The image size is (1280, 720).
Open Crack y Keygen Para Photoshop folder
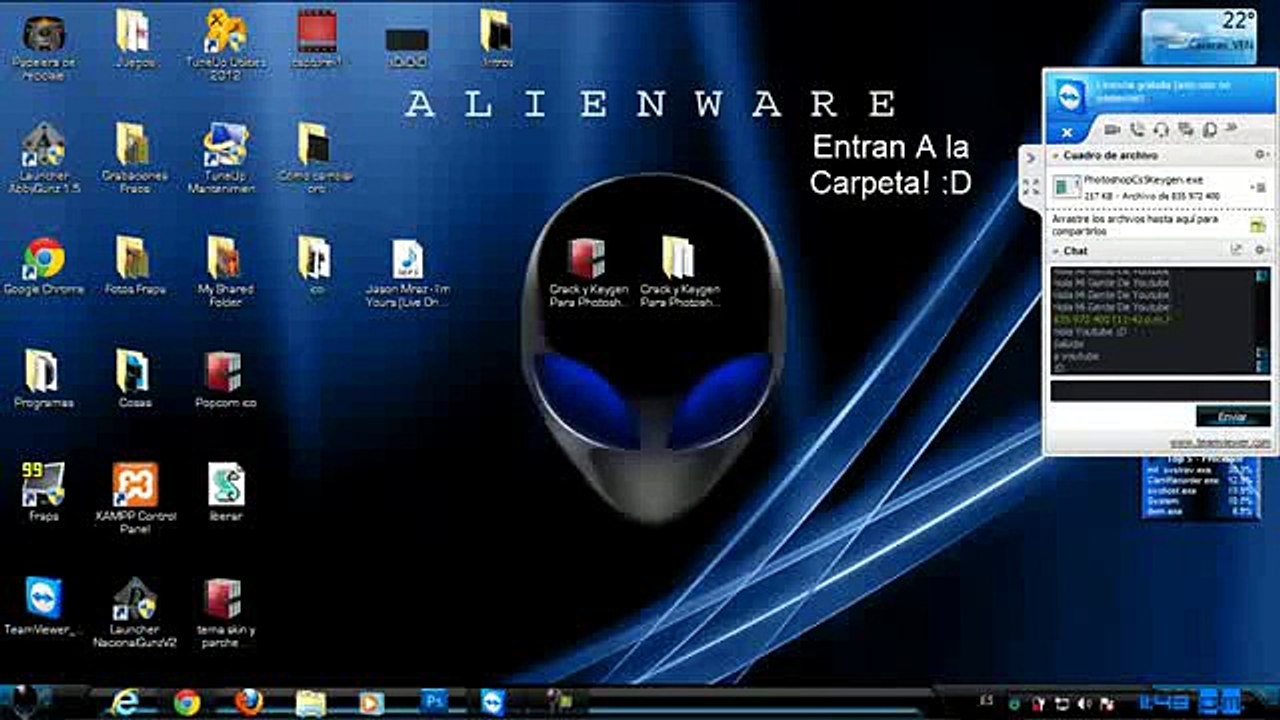click(679, 272)
